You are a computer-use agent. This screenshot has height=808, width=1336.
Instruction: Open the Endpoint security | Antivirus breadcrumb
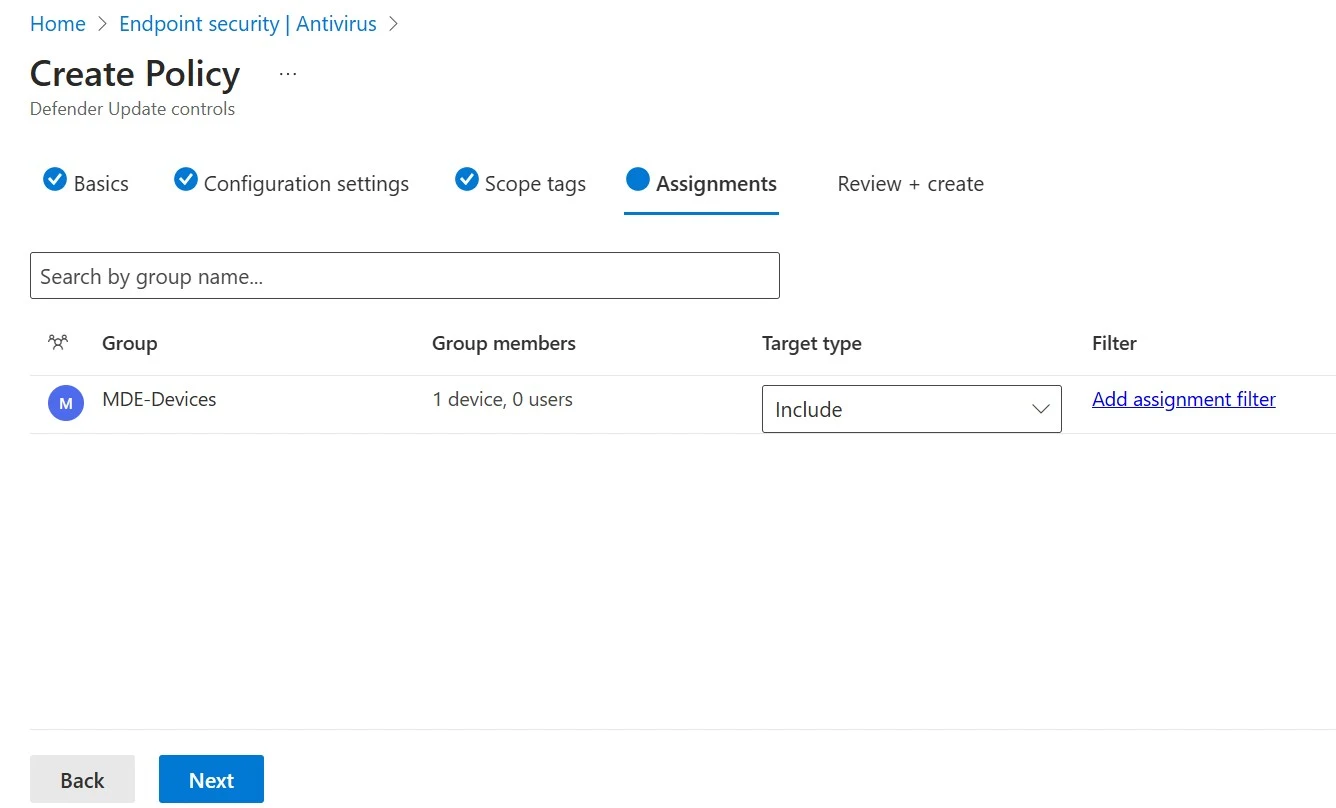[x=248, y=24]
